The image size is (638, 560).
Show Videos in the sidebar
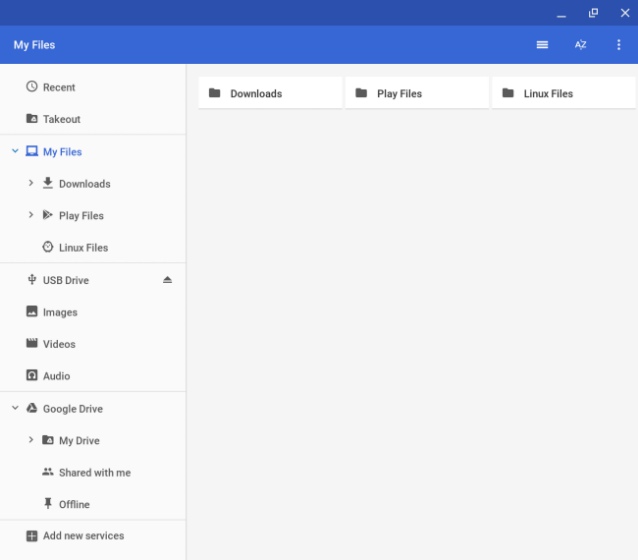point(93,343)
